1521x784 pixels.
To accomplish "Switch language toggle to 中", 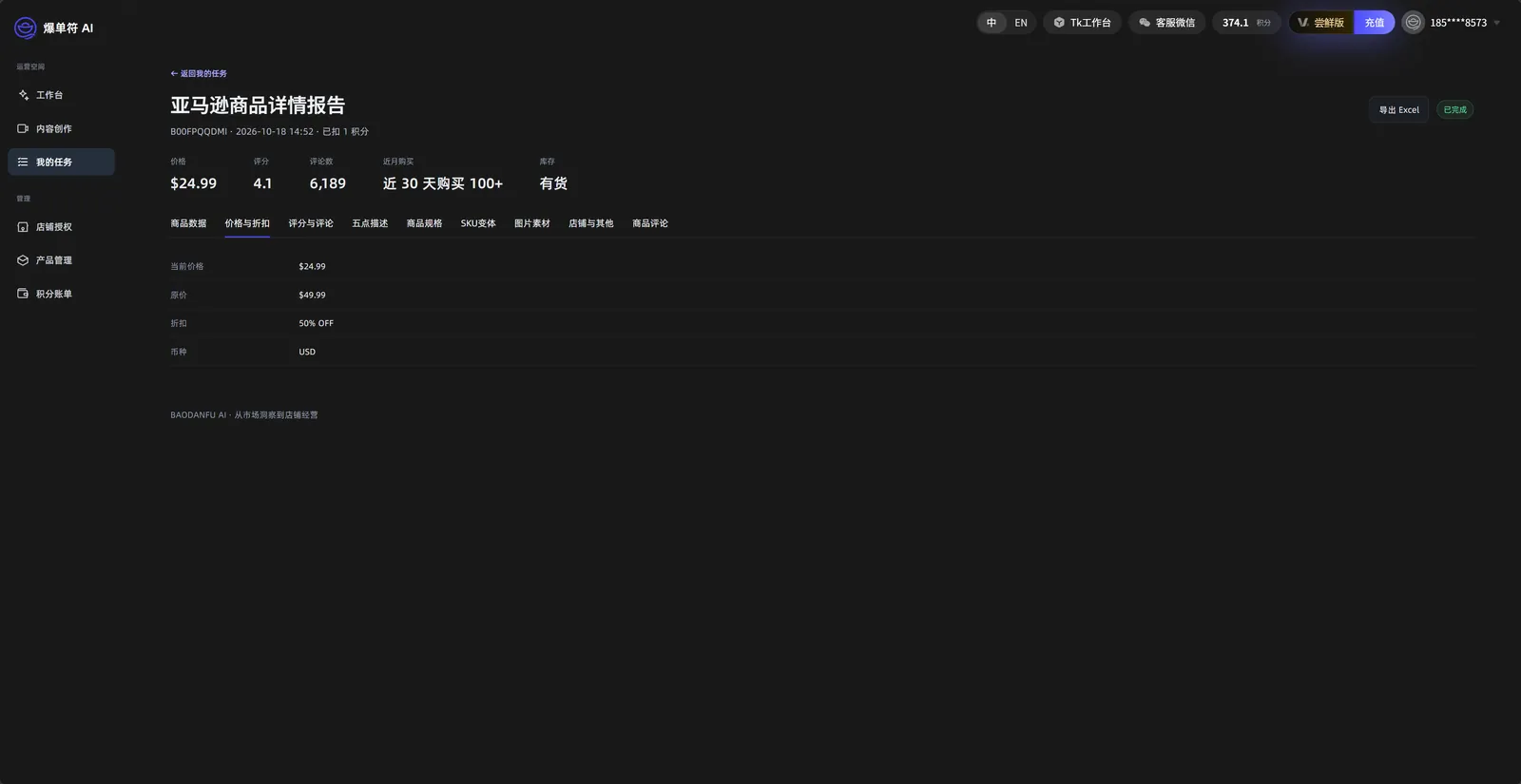I will coord(992,23).
